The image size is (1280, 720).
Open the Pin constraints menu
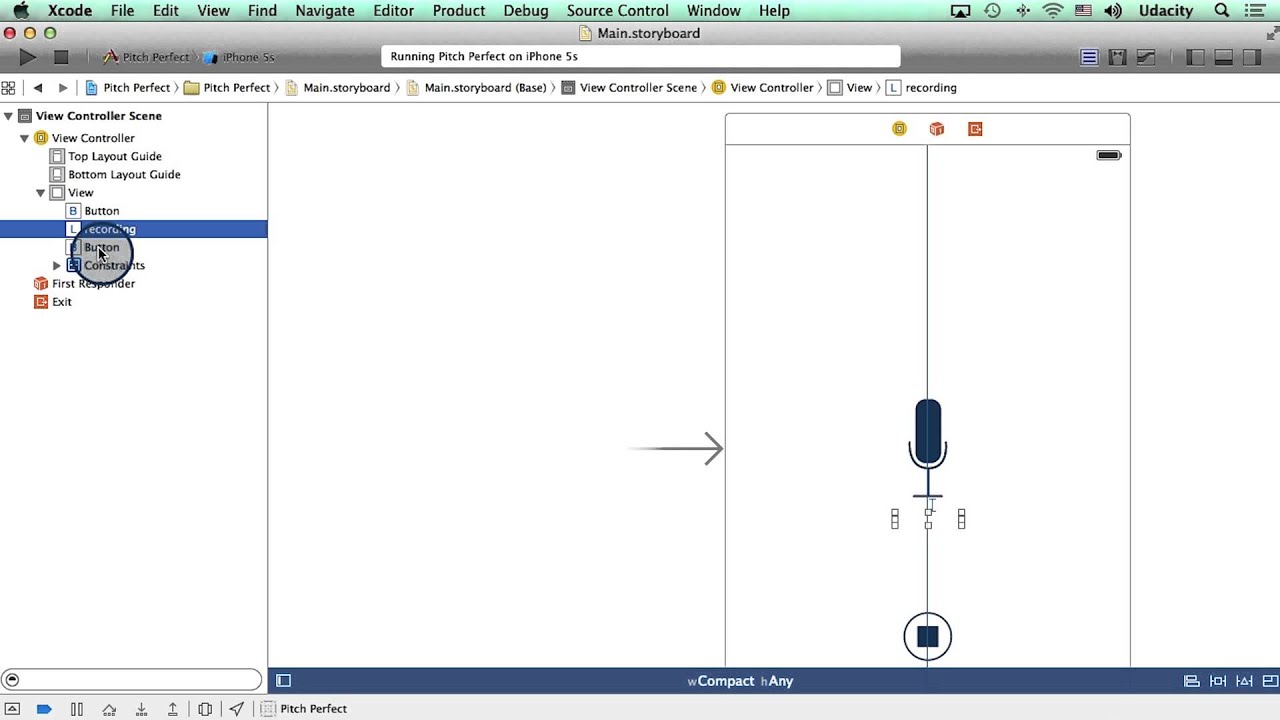1218,681
